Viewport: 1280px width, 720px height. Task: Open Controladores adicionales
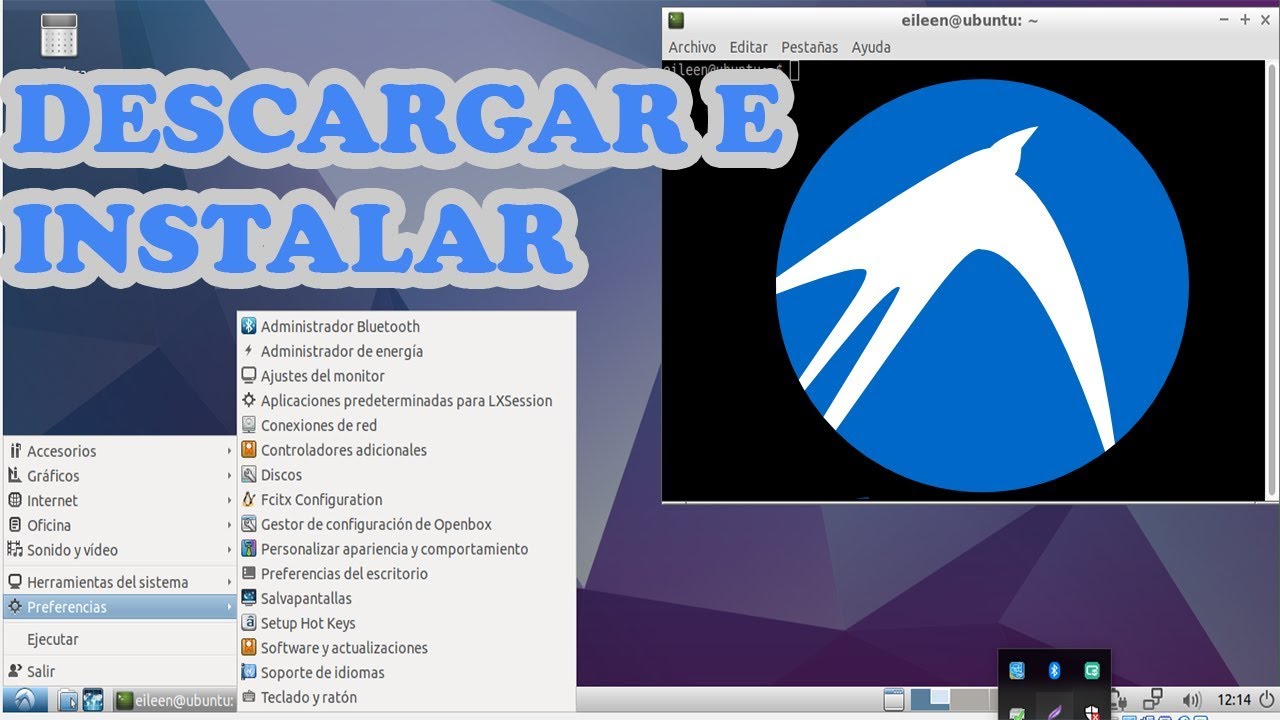pos(406,450)
